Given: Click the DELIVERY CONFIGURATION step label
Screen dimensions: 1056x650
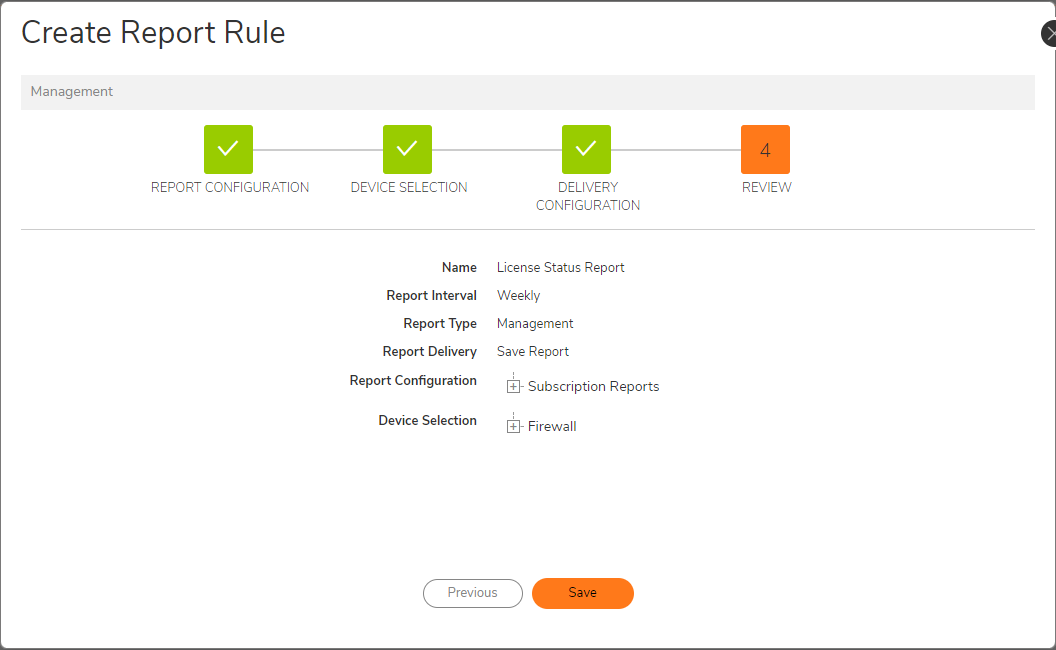Looking at the screenshot, I should click(588, 196).
